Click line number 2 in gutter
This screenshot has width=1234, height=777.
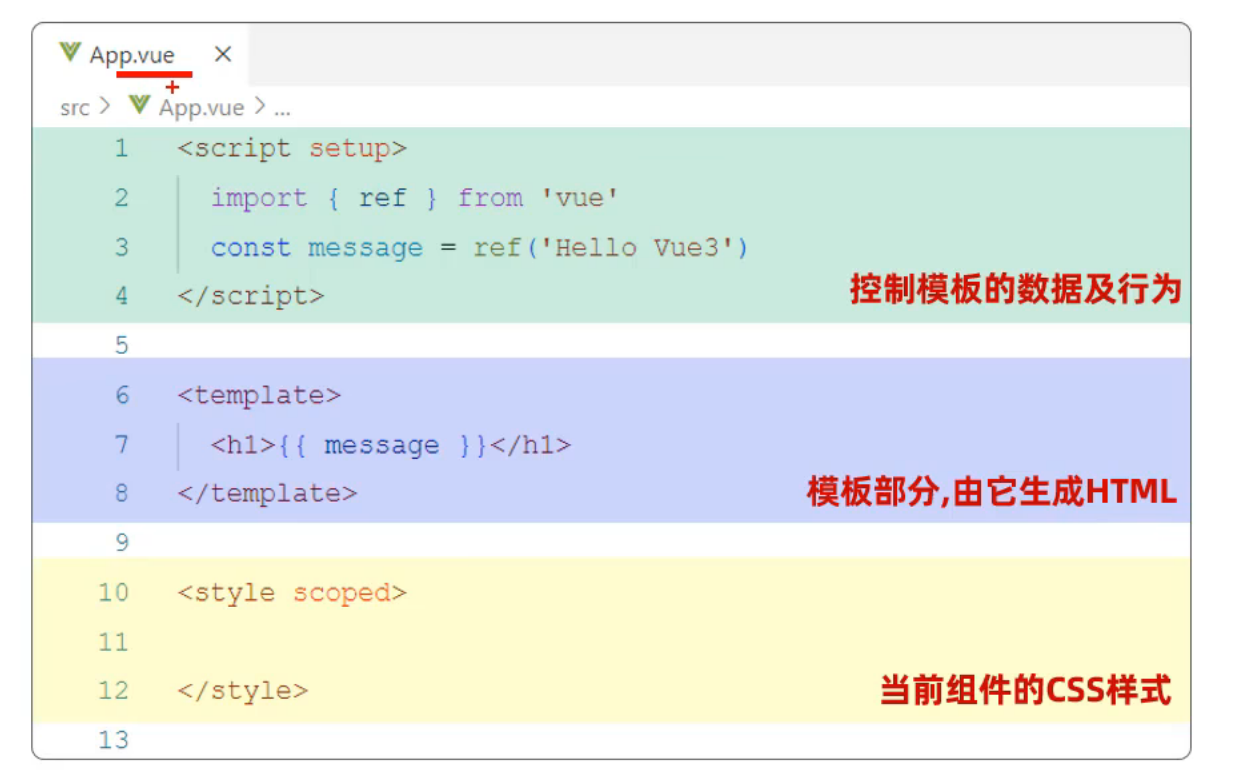121,198
